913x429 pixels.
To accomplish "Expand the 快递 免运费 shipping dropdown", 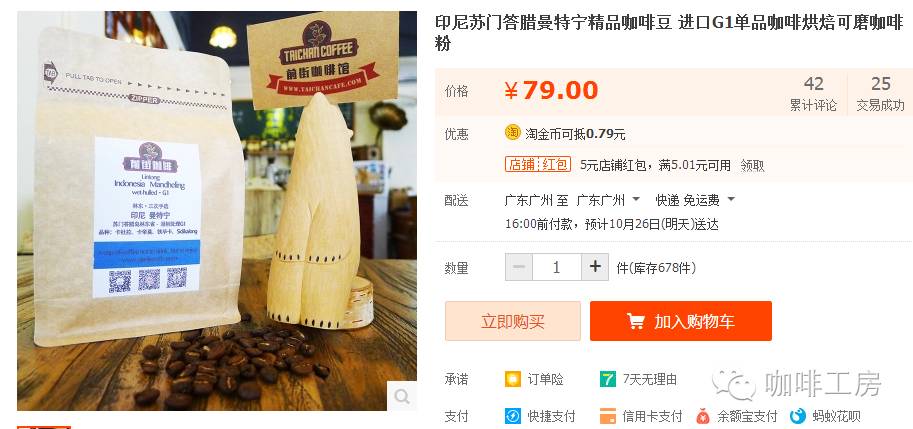I will (695, 200).
